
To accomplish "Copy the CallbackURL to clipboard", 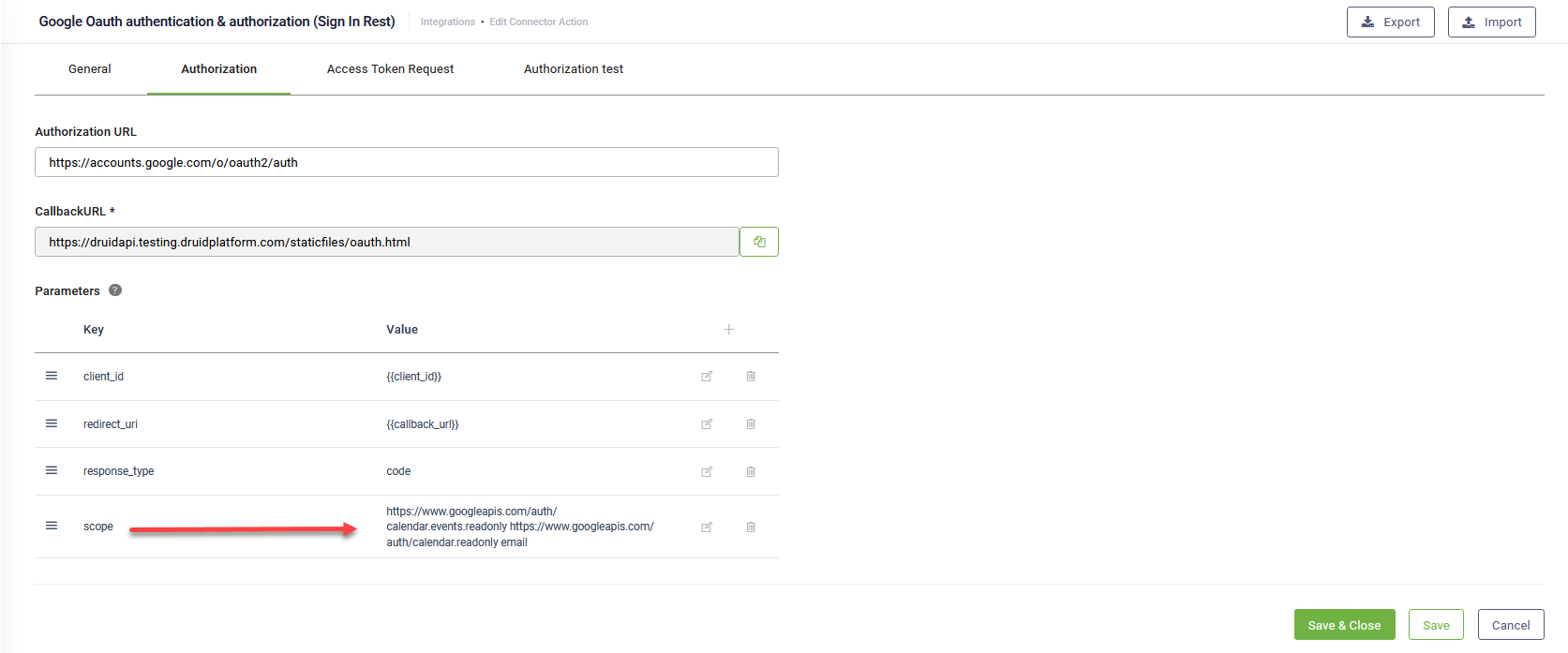I will (759, 242).
